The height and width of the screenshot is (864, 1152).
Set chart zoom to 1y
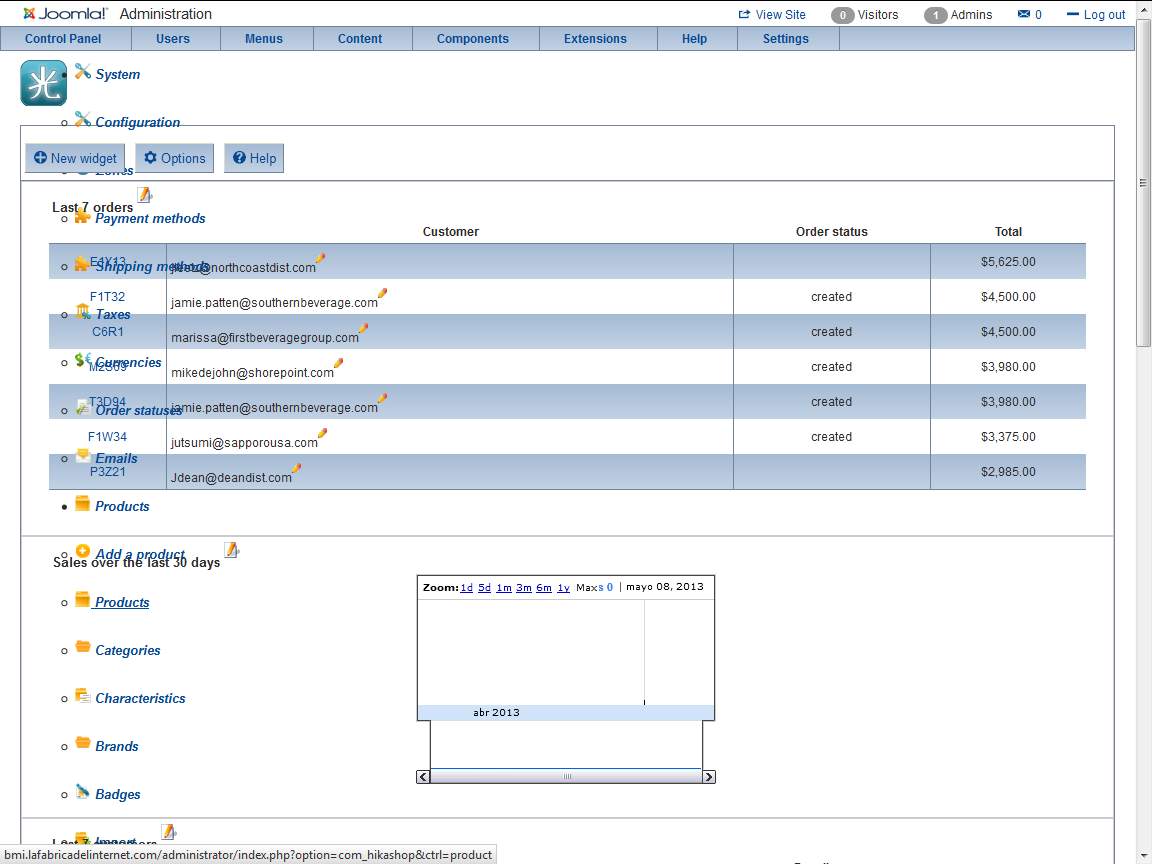[x=563, y=588]
